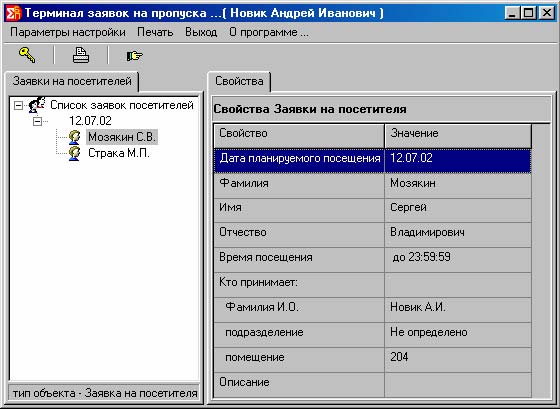Click the Свойство column header
Screen dimensions: 560x409
299,135
